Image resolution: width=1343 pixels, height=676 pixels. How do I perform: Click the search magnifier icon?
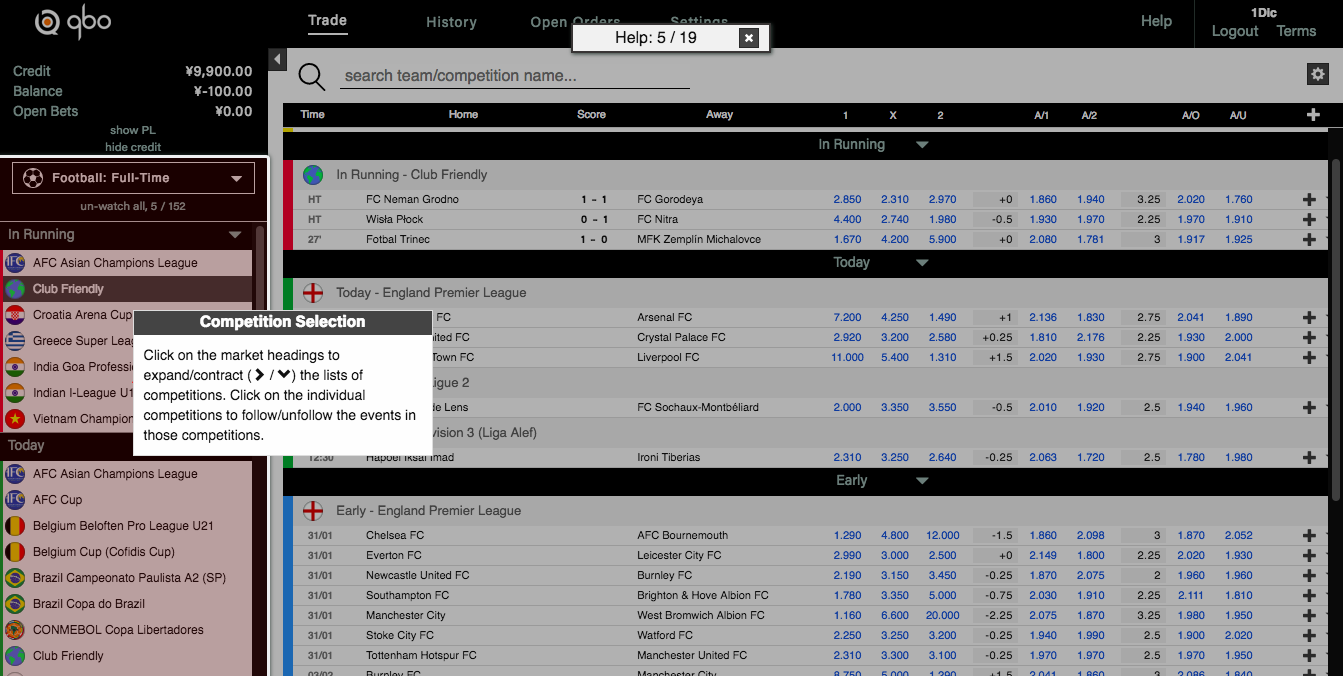point(312,77)
